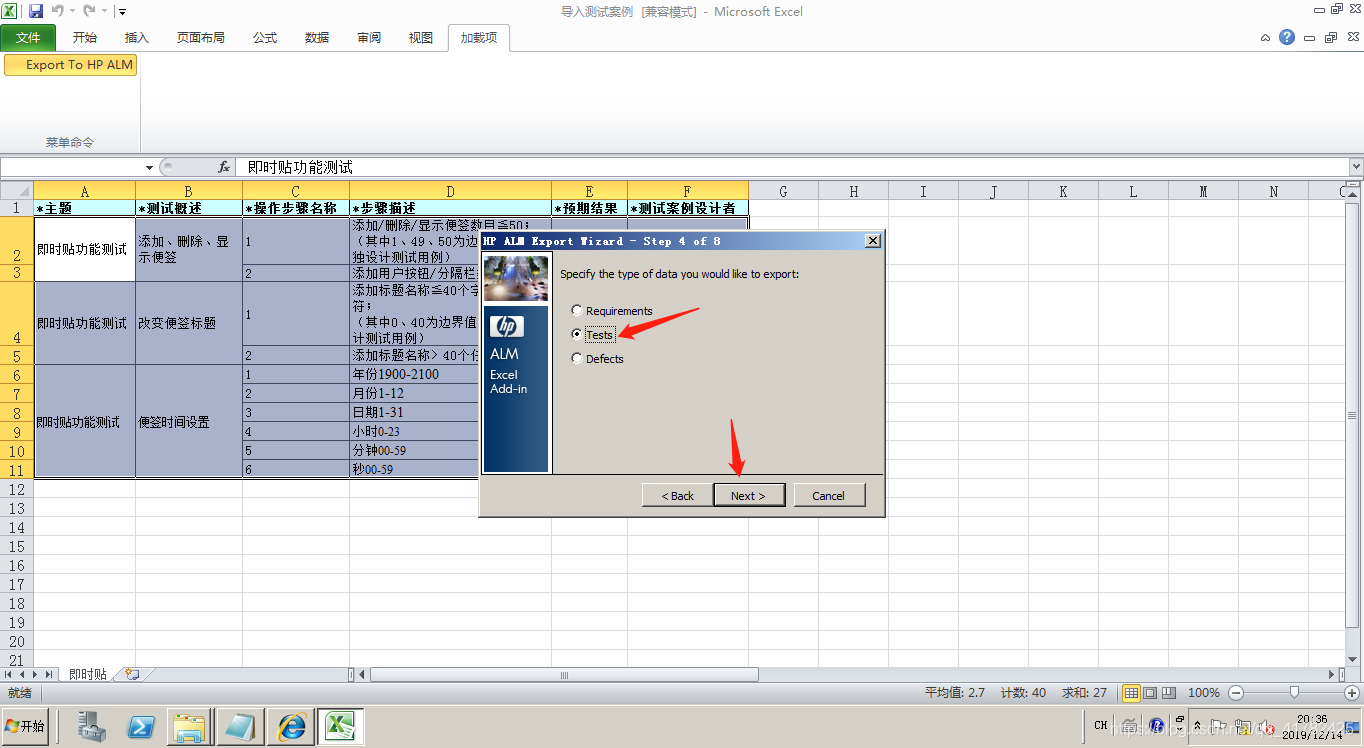Click the insert new worksheet tab icon

click(x=132, y=675)
